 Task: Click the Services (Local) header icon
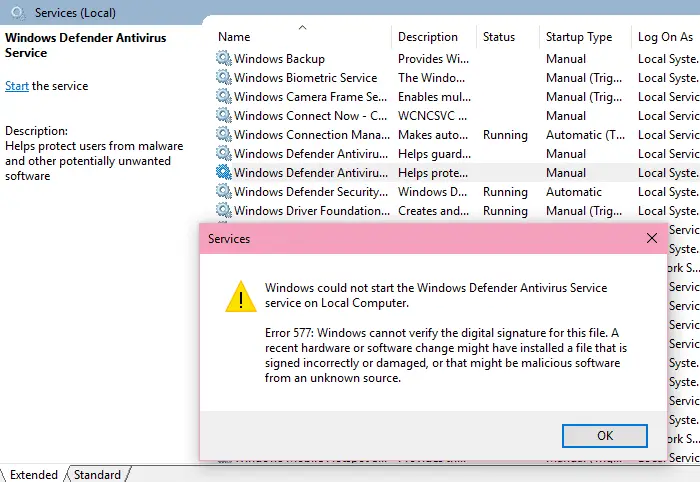[x=18, y=12]
